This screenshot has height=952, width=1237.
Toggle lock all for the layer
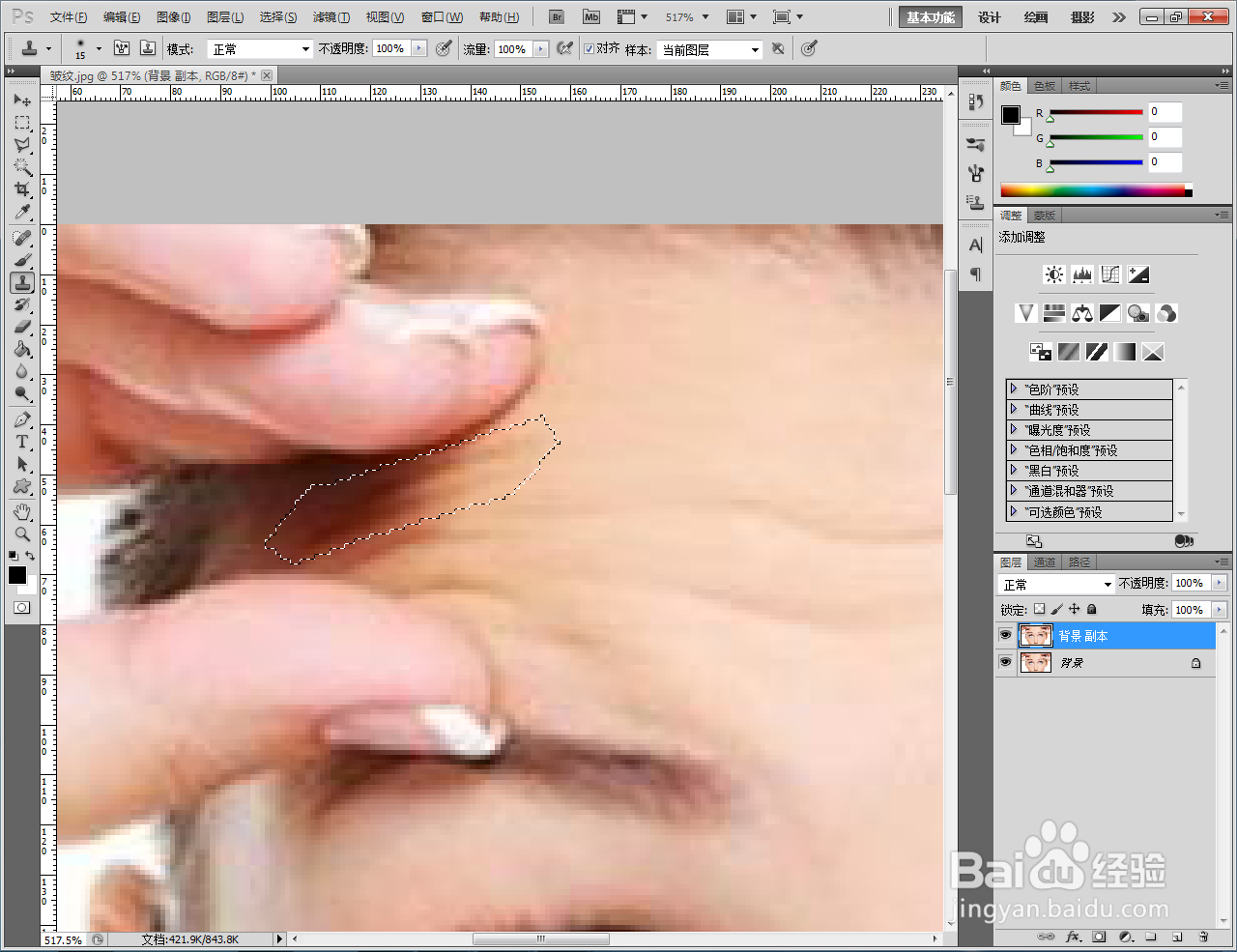click(1092, 609)
